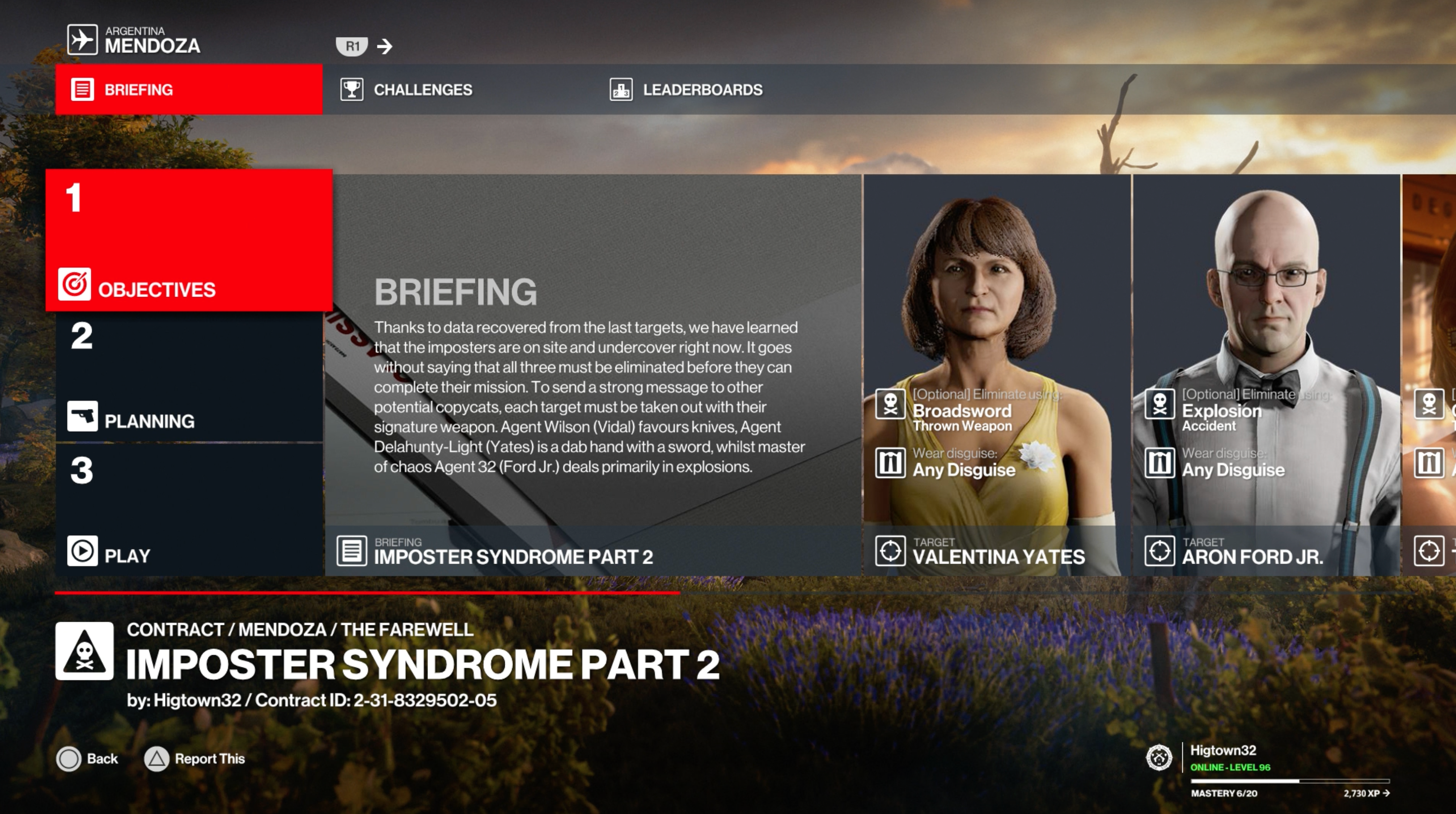Click the contract skull triangle icon
The width and height of the screenshot is (1456, 814).
(x=84, y=651)
